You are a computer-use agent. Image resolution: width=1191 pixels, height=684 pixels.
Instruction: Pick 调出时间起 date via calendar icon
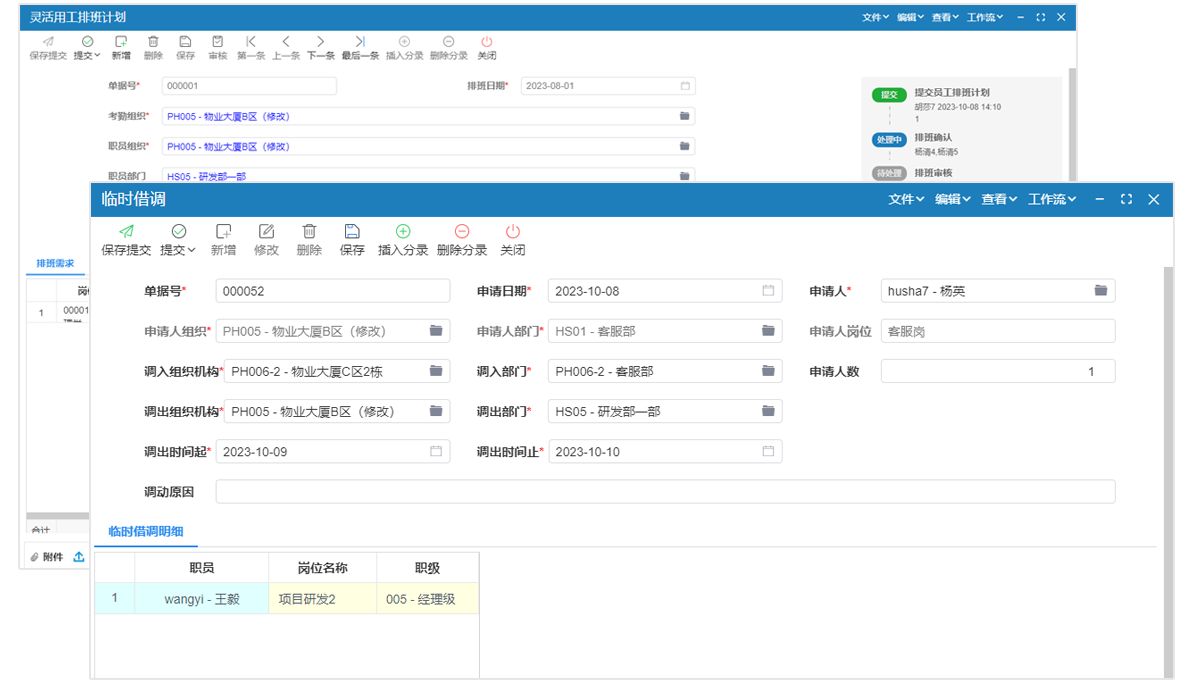(436, 452)
